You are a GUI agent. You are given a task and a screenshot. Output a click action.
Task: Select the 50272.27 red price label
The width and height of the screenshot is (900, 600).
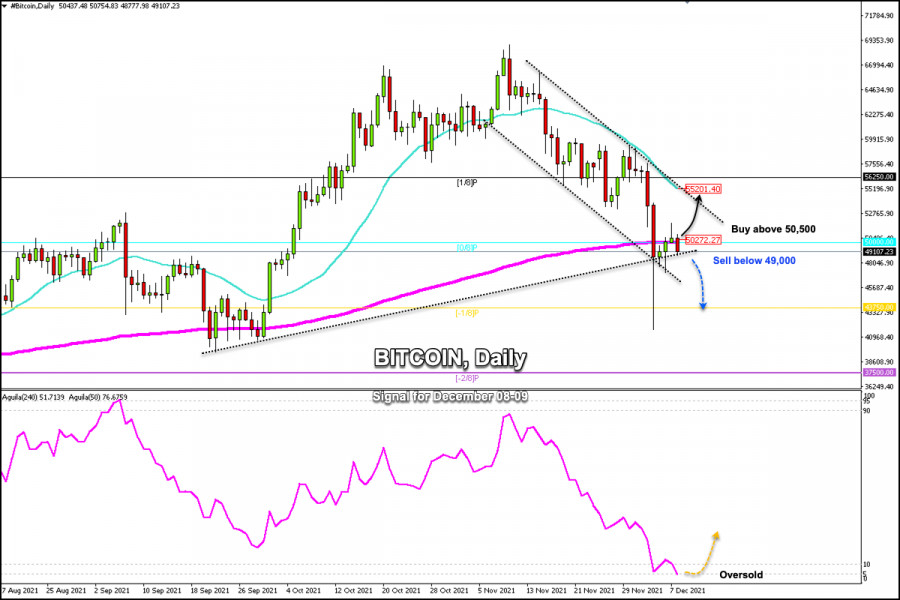pyautogui.click(x=703, y=240)
